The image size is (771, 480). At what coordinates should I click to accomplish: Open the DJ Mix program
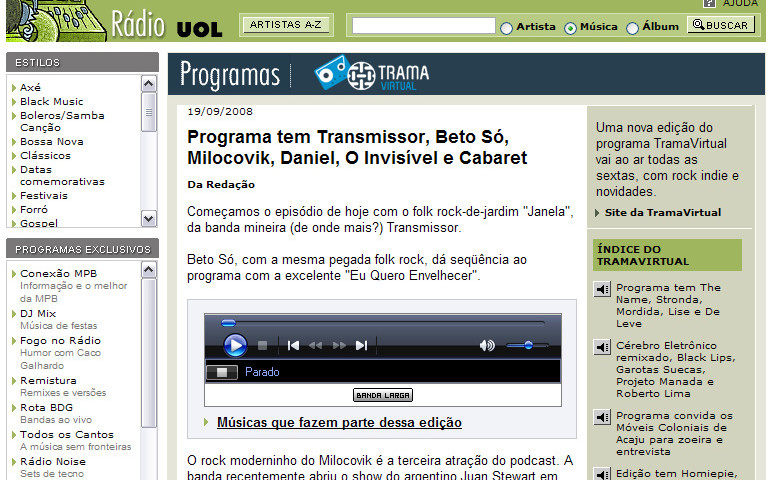tap(38, 314)
